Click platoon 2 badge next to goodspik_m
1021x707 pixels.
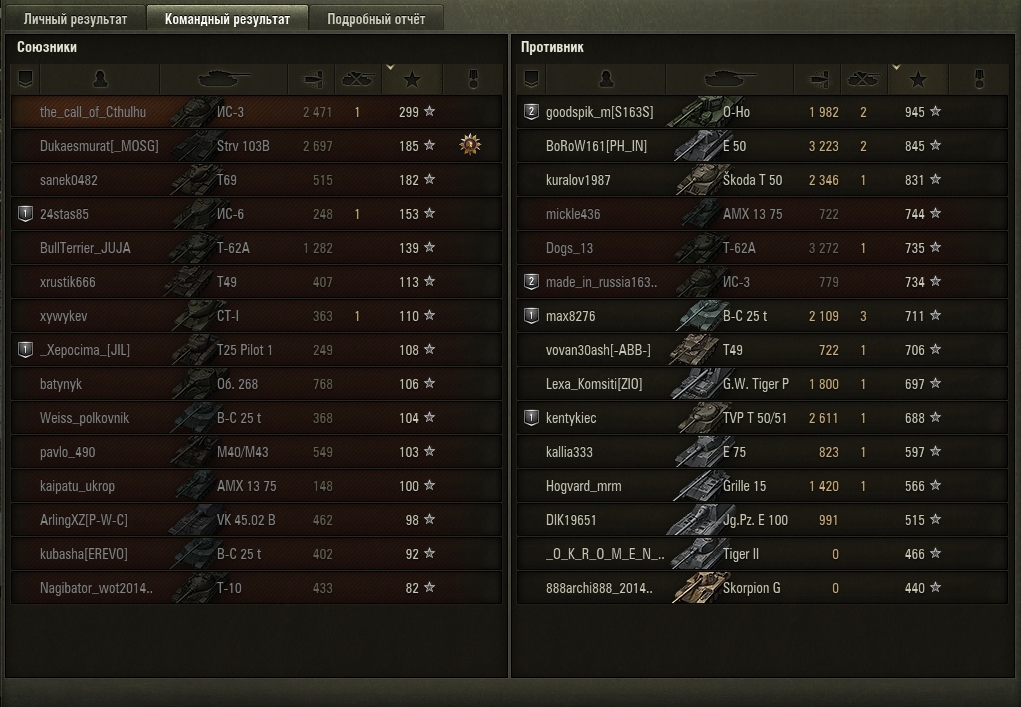tap(531, 111)
